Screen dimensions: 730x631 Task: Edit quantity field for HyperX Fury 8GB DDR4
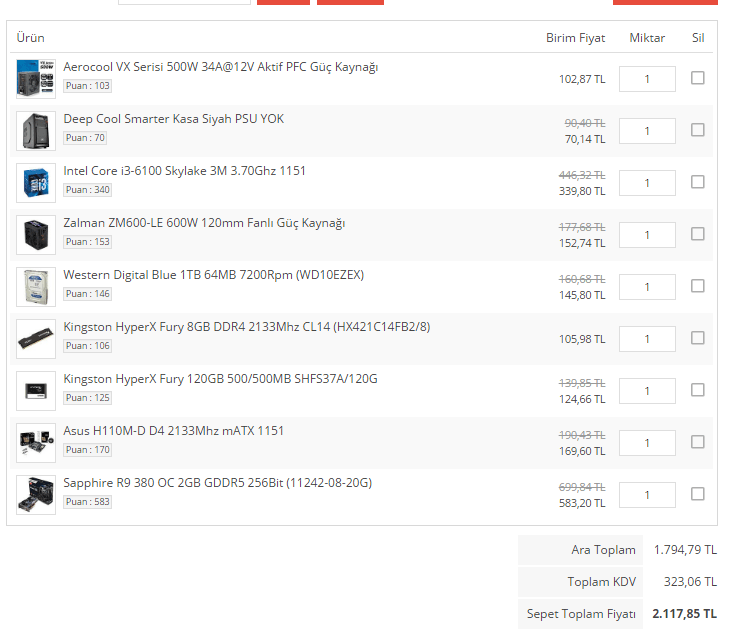pos(647,339)
